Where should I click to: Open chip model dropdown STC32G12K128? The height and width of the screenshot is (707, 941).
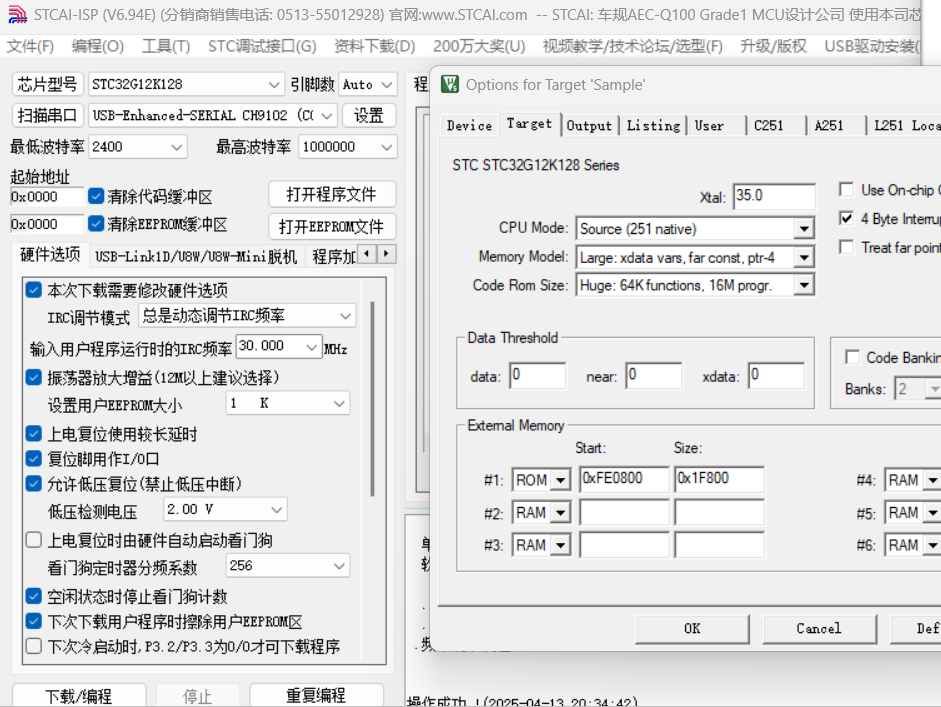coord(186,85)
